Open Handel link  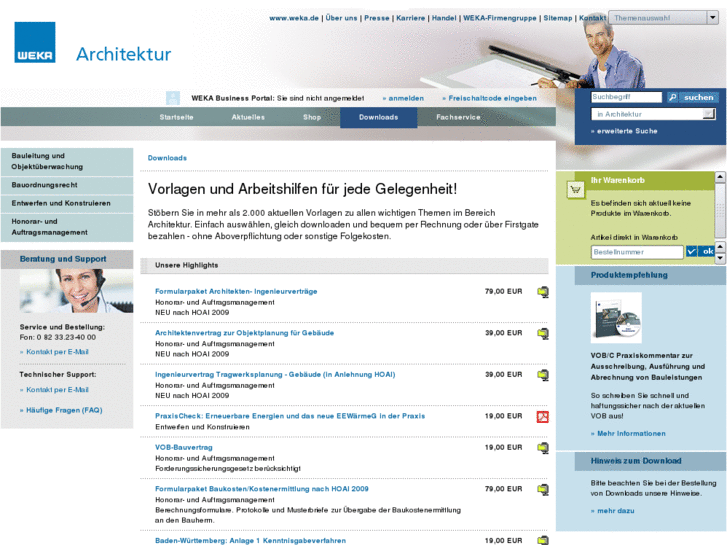(x=444, y=18)
